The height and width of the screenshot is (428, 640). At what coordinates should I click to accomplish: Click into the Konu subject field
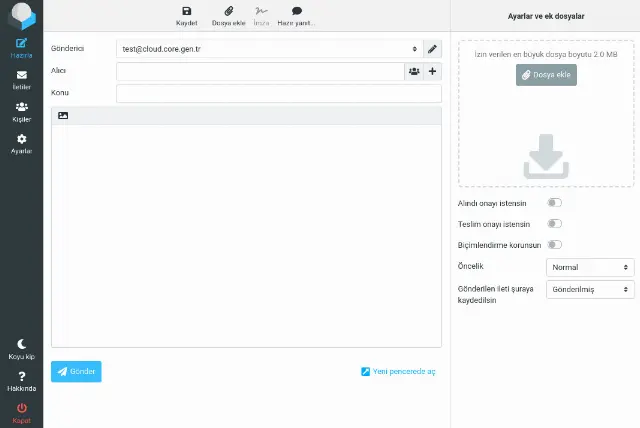(279, 93)
